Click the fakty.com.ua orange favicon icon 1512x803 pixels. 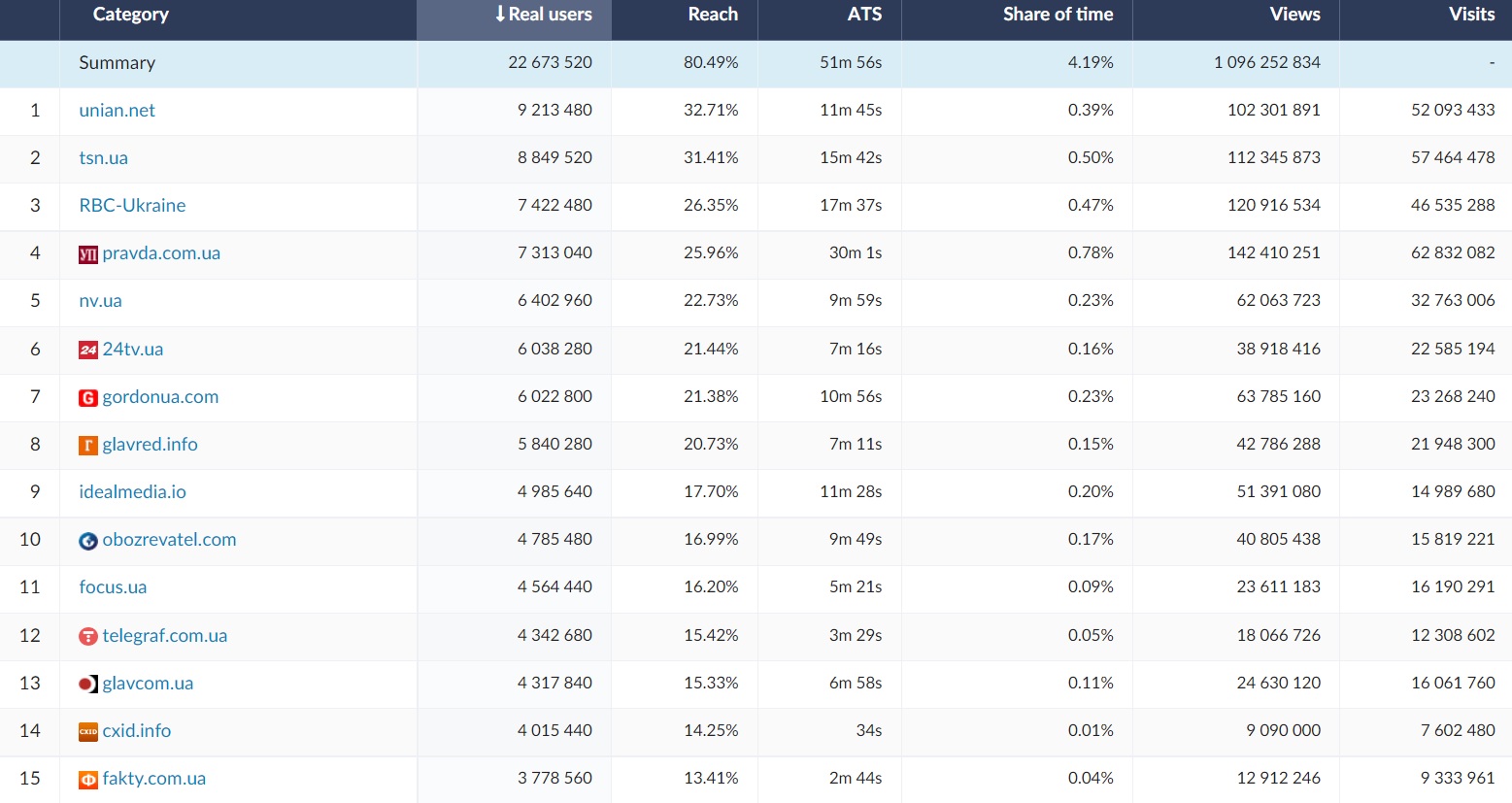87,779
